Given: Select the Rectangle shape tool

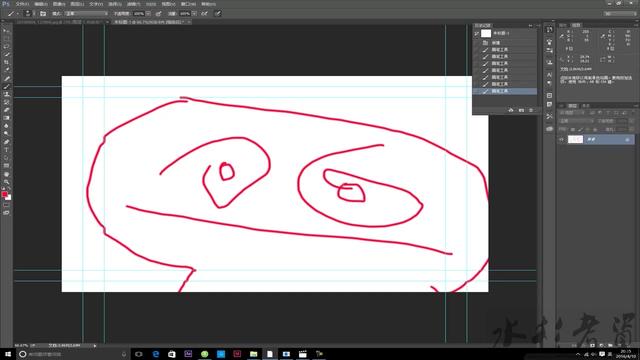Looking at the screenshot, I should [x=6, y=166].
